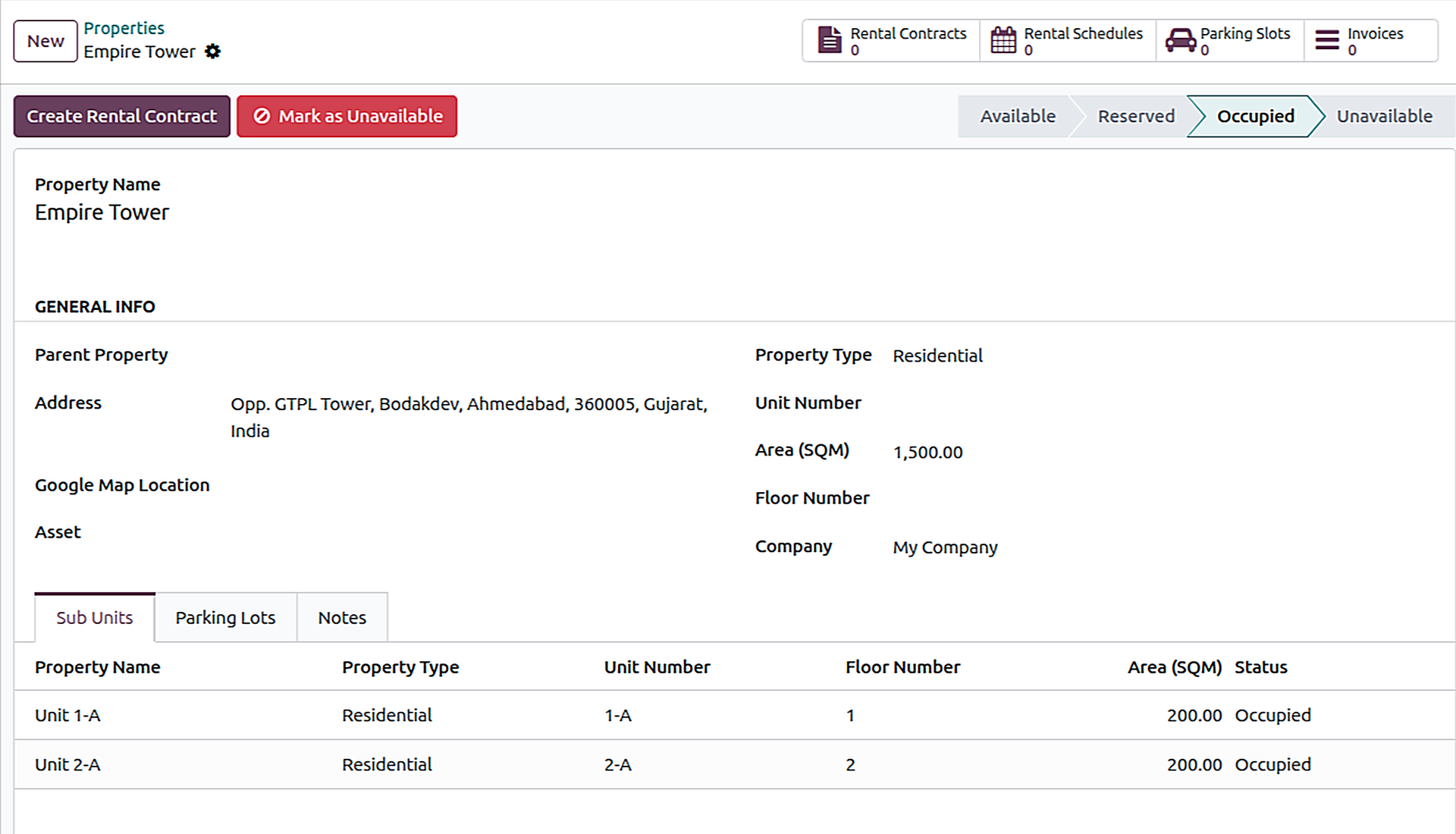Select the Occupied status stage
Viewport: 1456px width, 834px height.
[1255, 116]
